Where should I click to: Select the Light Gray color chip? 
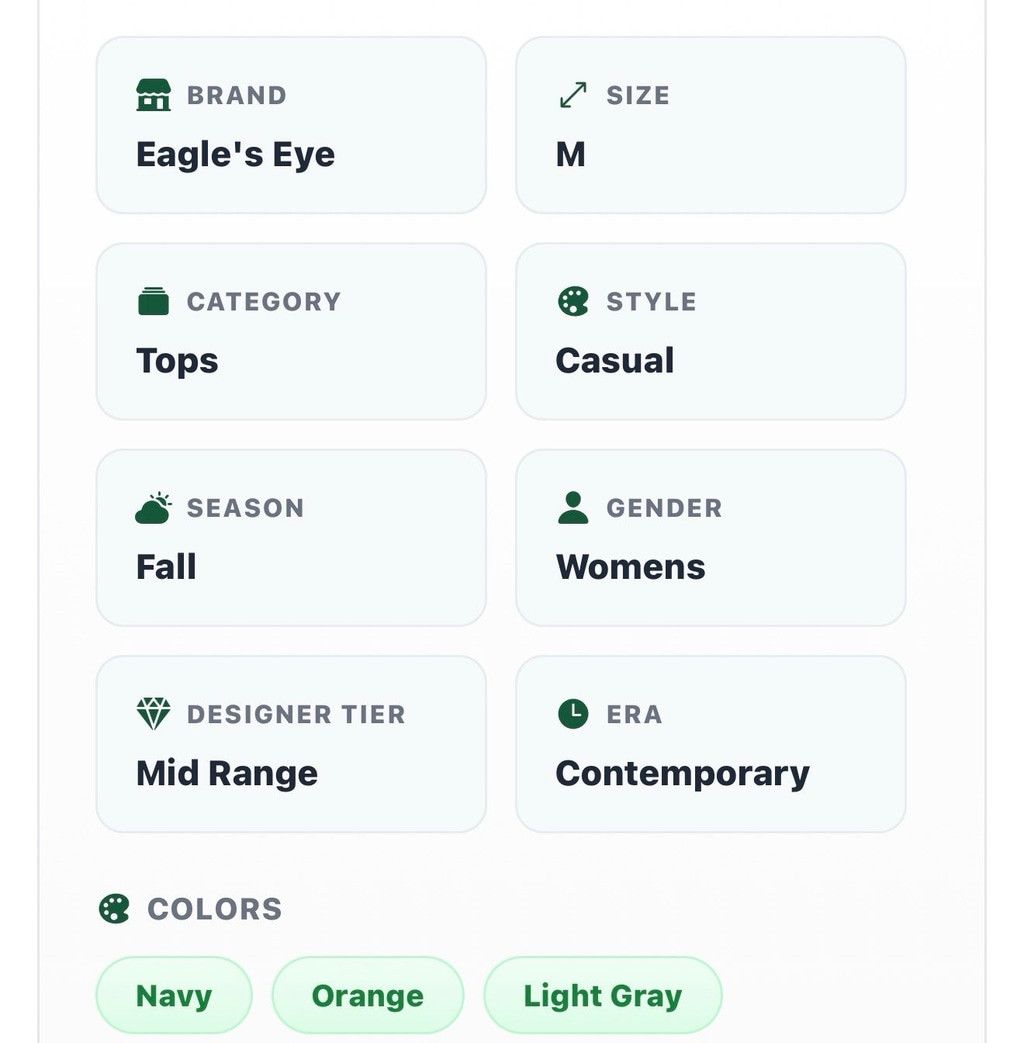click(603, 996)
